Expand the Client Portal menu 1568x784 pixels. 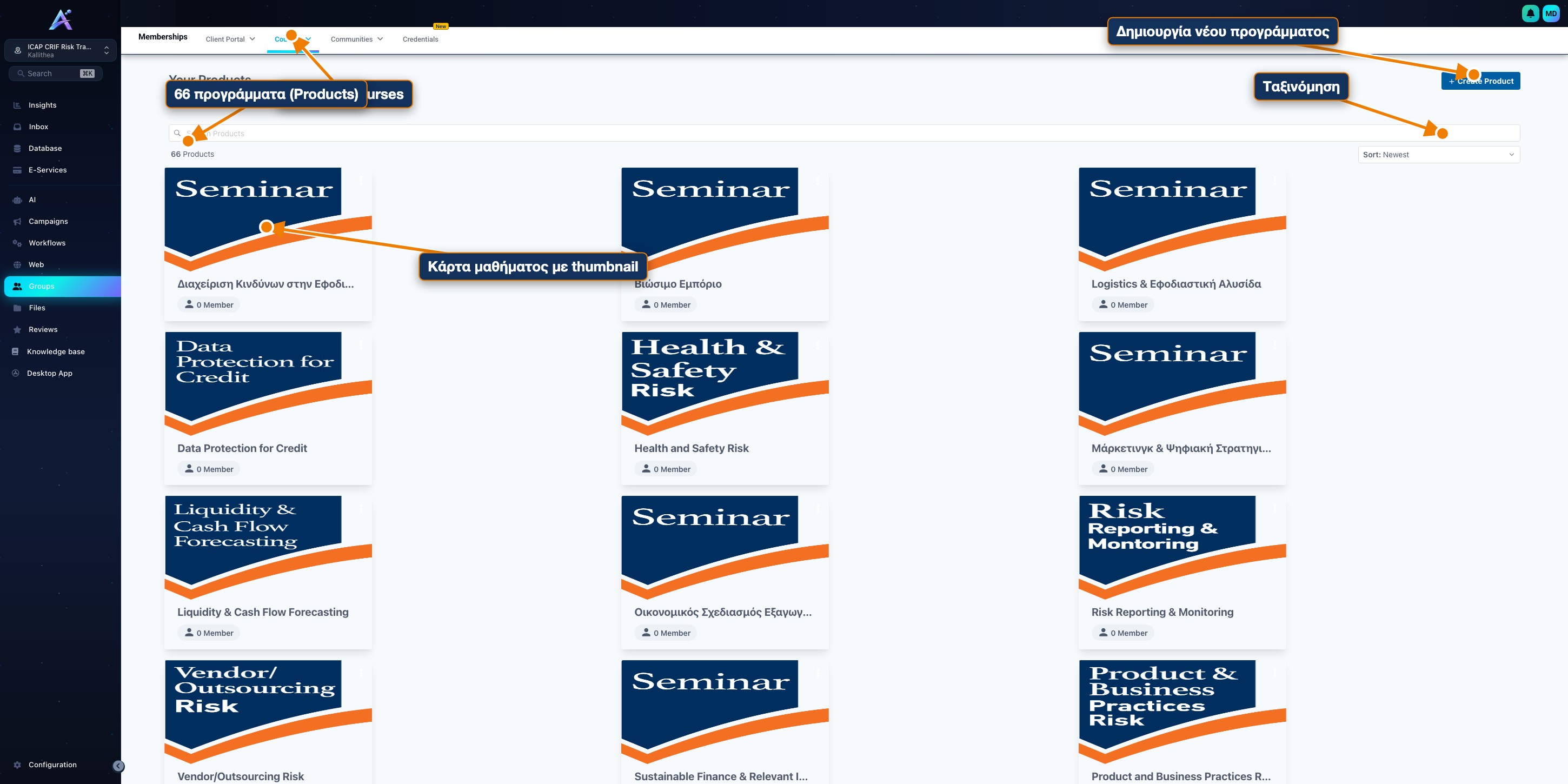click(230, 39)
